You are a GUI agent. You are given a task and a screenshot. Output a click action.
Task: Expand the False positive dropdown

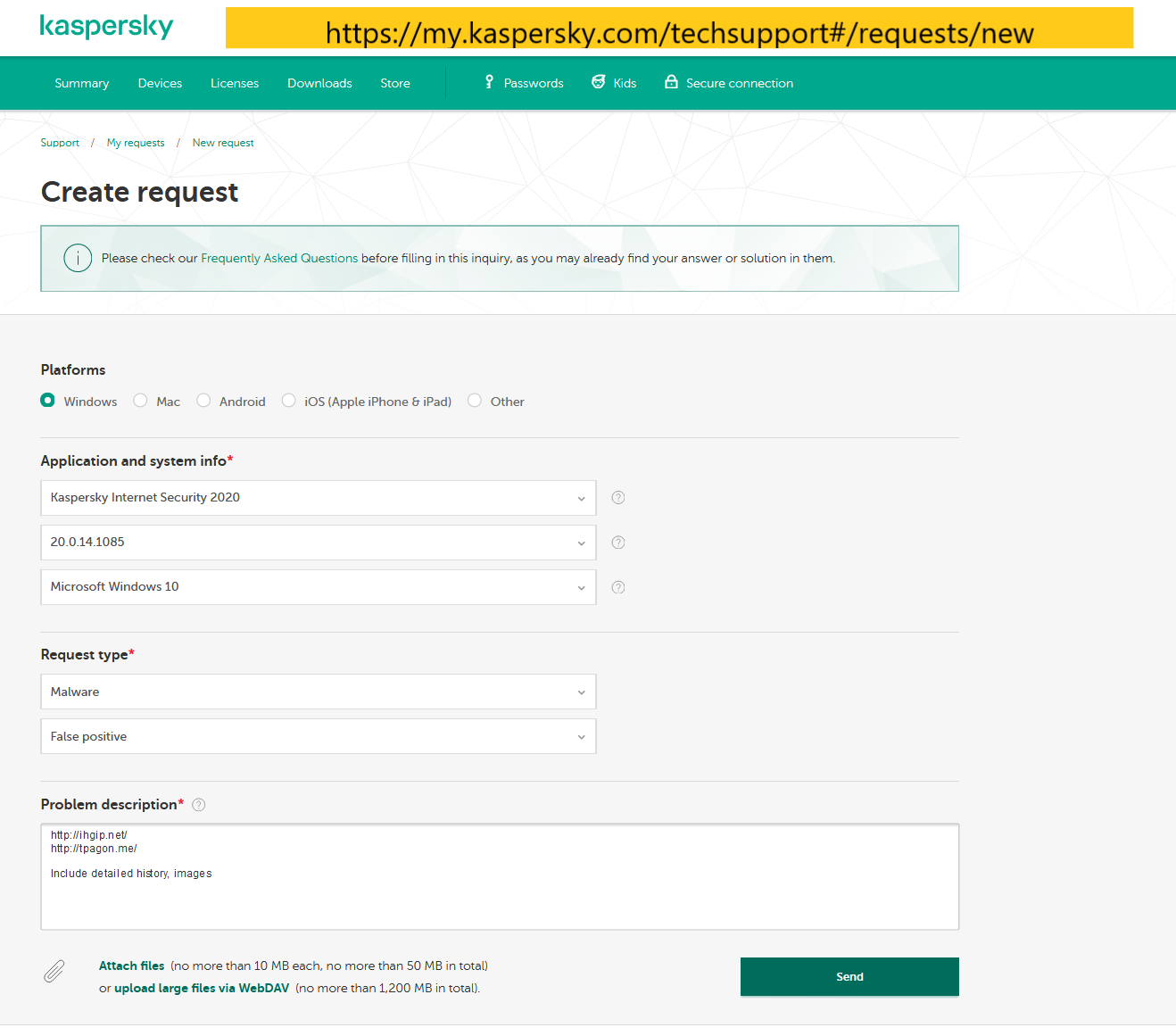[319, 736]
